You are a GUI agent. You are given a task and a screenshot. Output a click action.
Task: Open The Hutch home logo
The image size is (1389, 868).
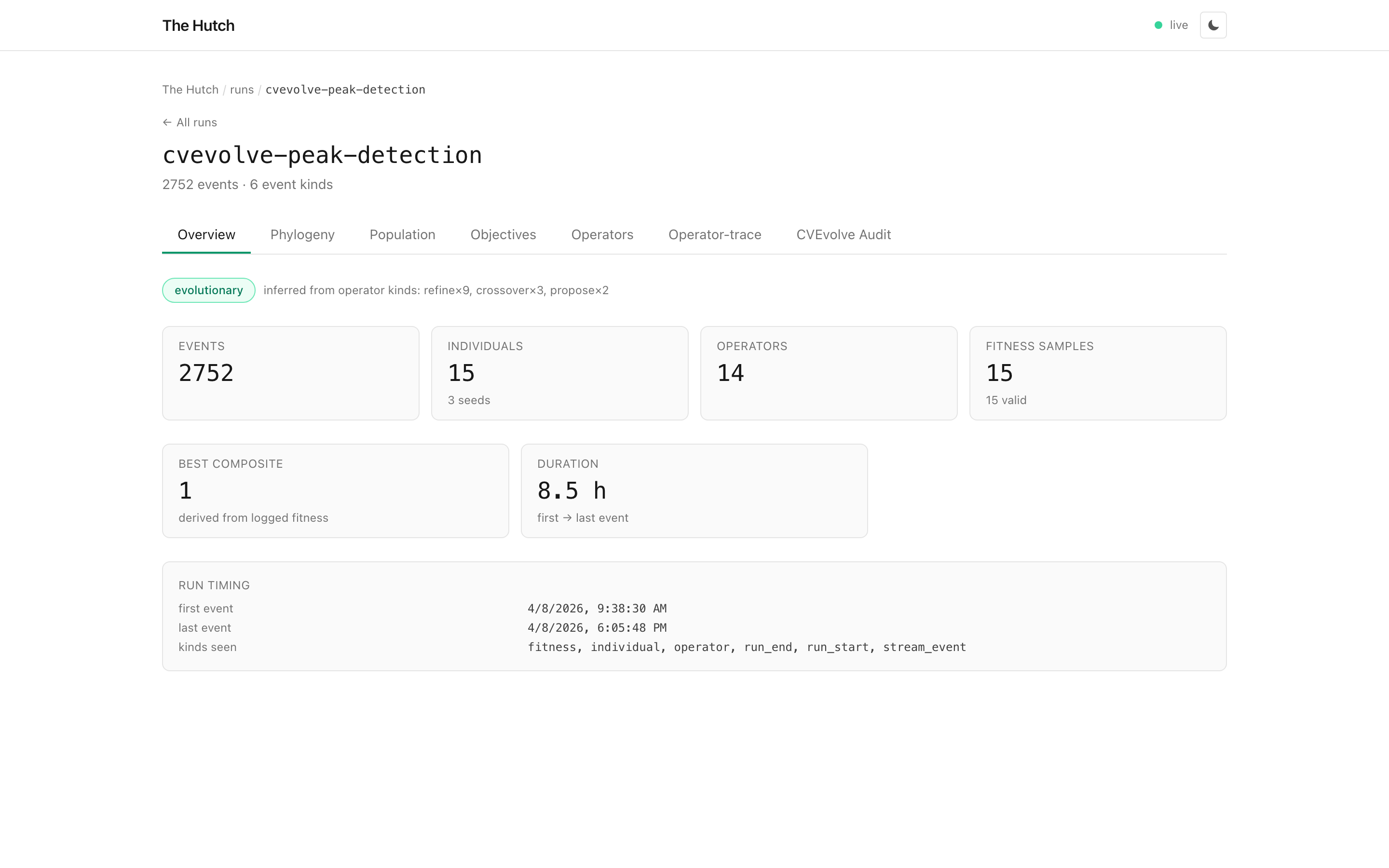pos(198,25)
